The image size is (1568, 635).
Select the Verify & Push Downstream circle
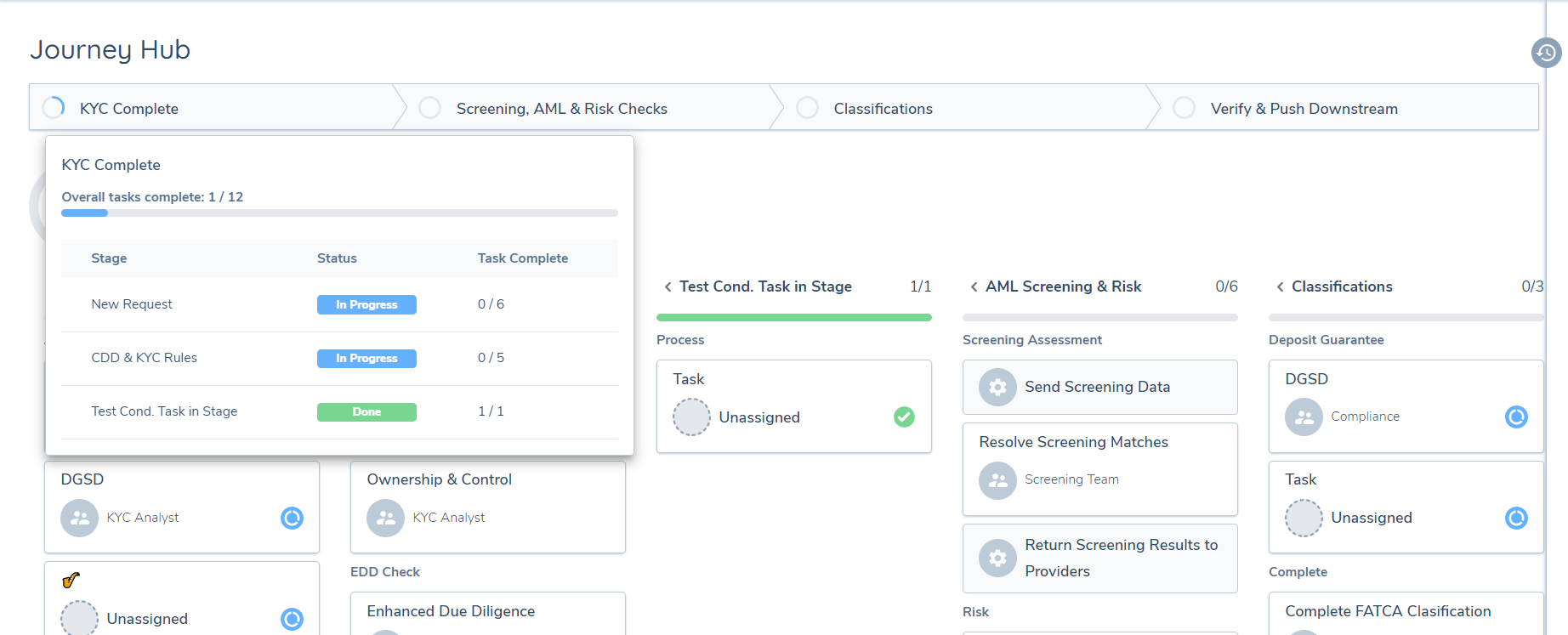coord(1184,108)
